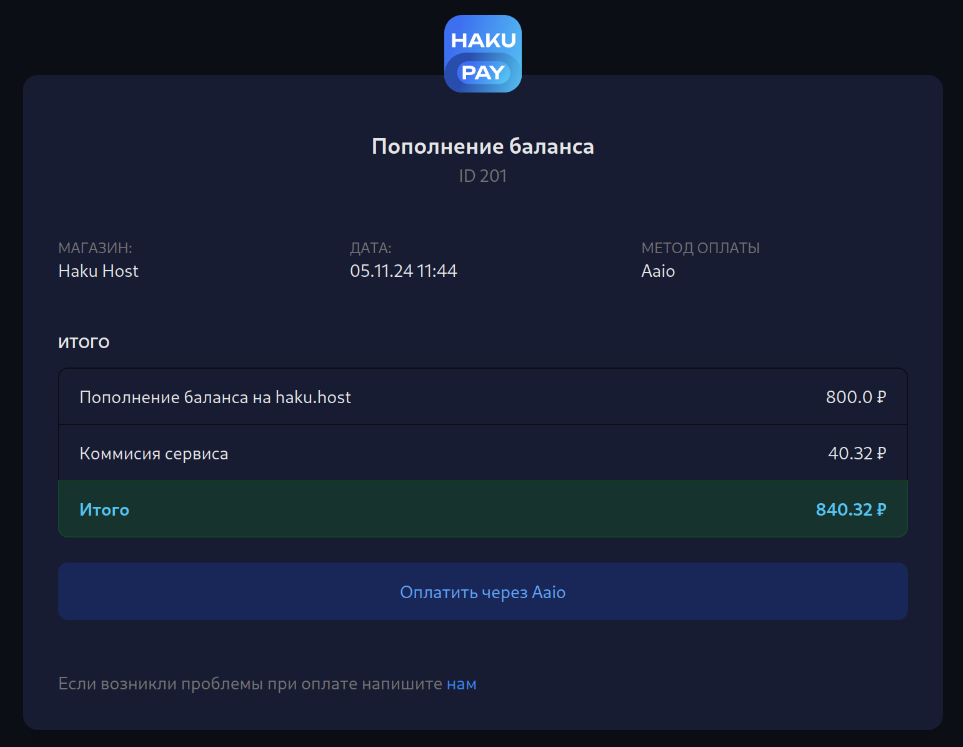The width and height of the screenshot is (963, 747).
Task: Select the 'Пополнение баланса на haku.host' row
Action: pyautogui.click(x=215, y=397)
